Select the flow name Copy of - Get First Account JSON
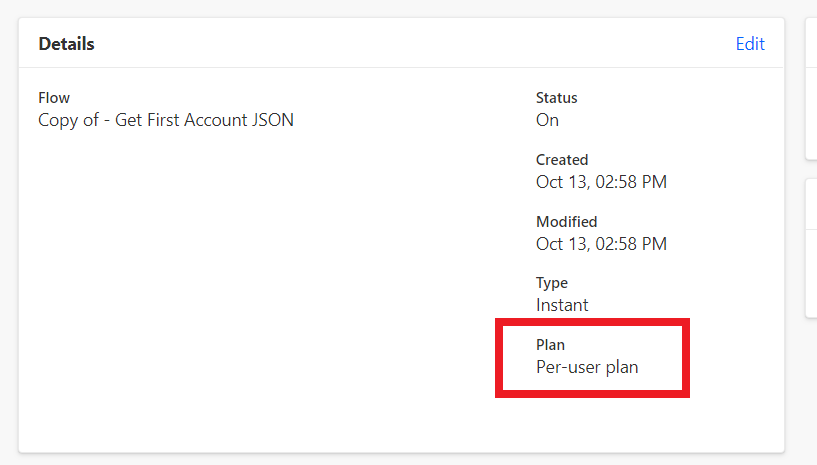 166,120
